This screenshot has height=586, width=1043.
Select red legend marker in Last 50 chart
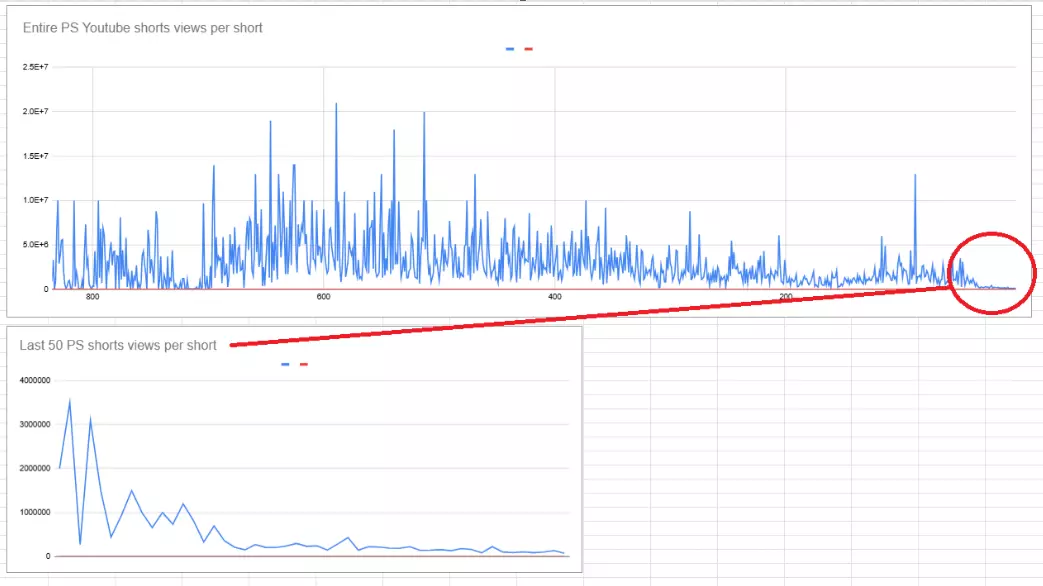(304, 365)
